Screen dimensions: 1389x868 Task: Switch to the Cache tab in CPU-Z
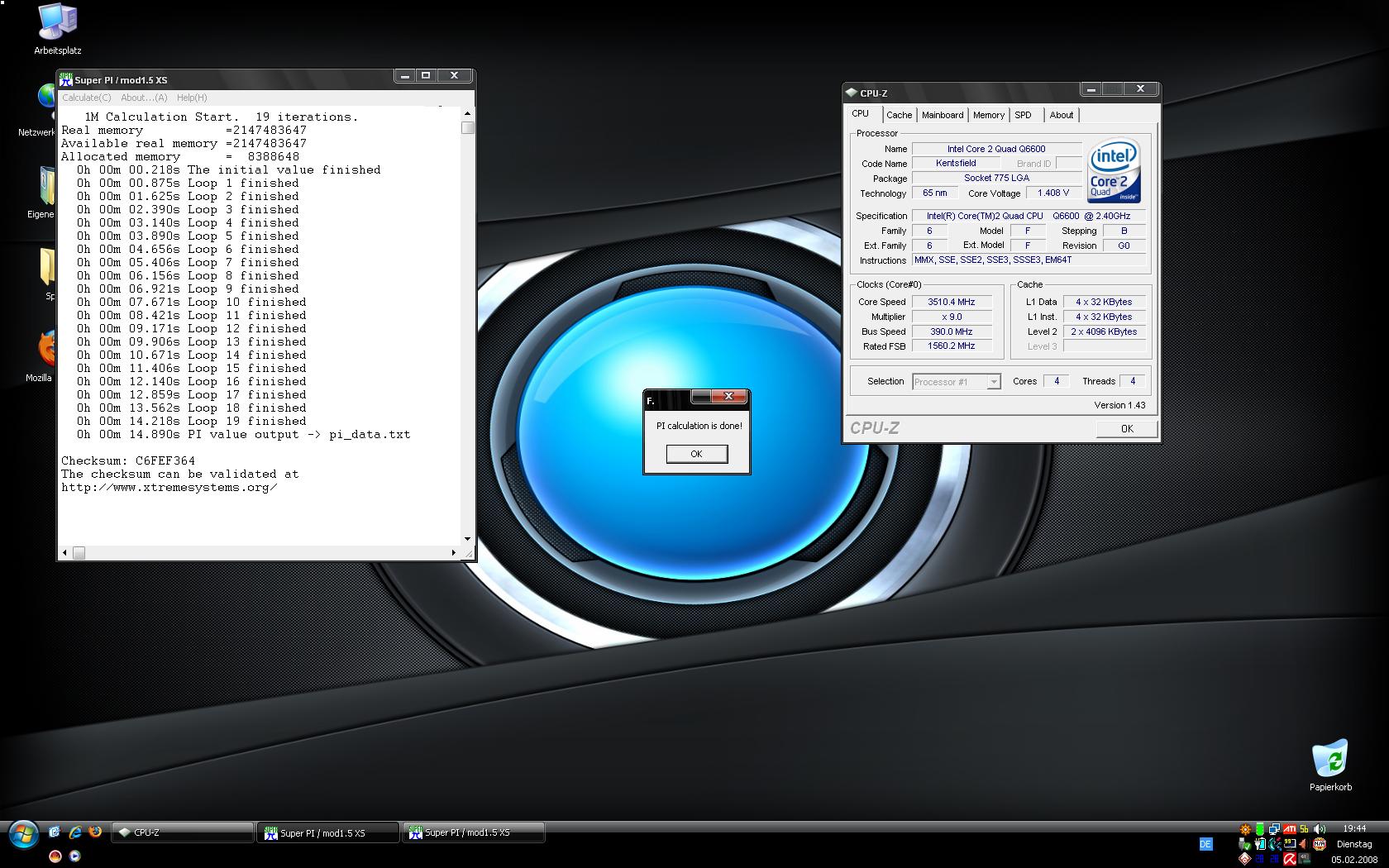click(899, 115)
